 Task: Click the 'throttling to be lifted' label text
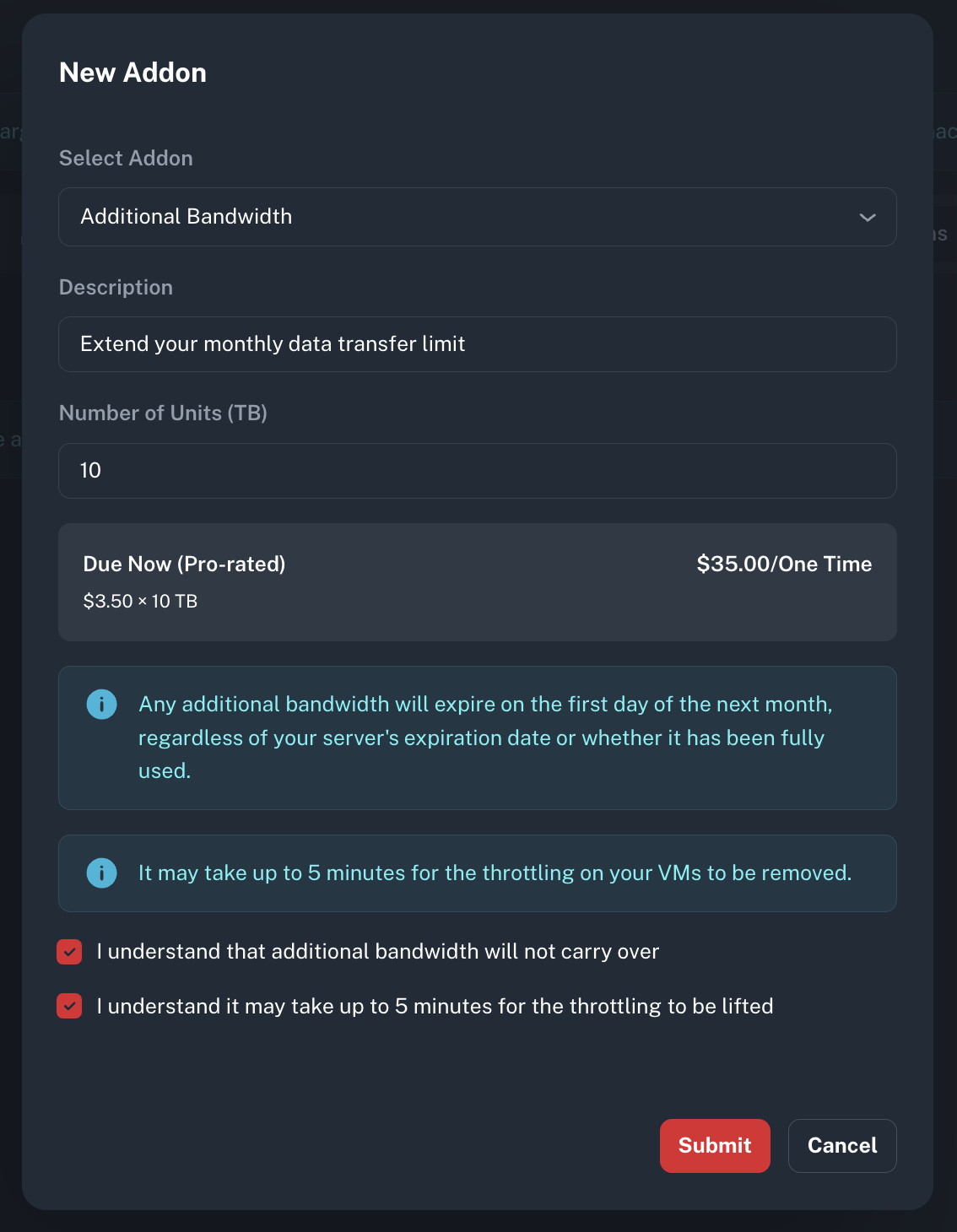[435, 1006]
